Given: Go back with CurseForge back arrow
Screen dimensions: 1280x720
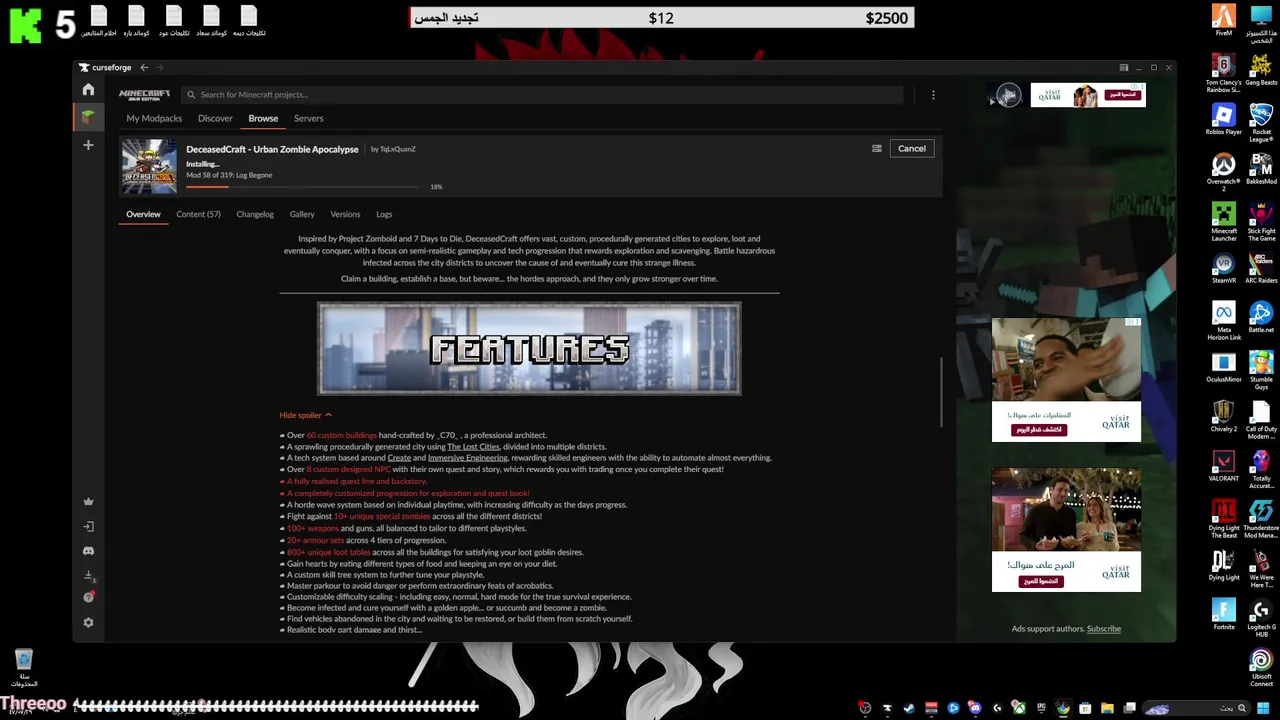Looking at the screenshot, I should click(x=144, y=67).
